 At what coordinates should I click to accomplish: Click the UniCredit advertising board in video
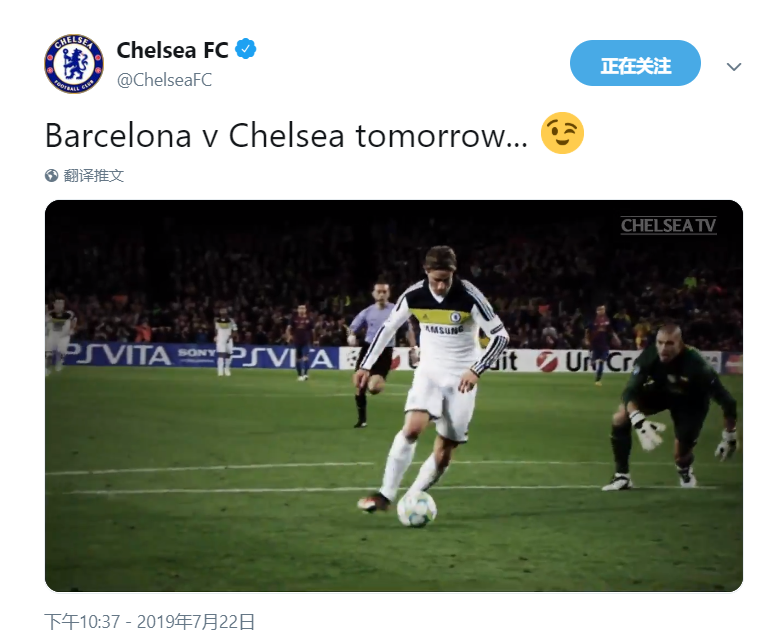586,361
